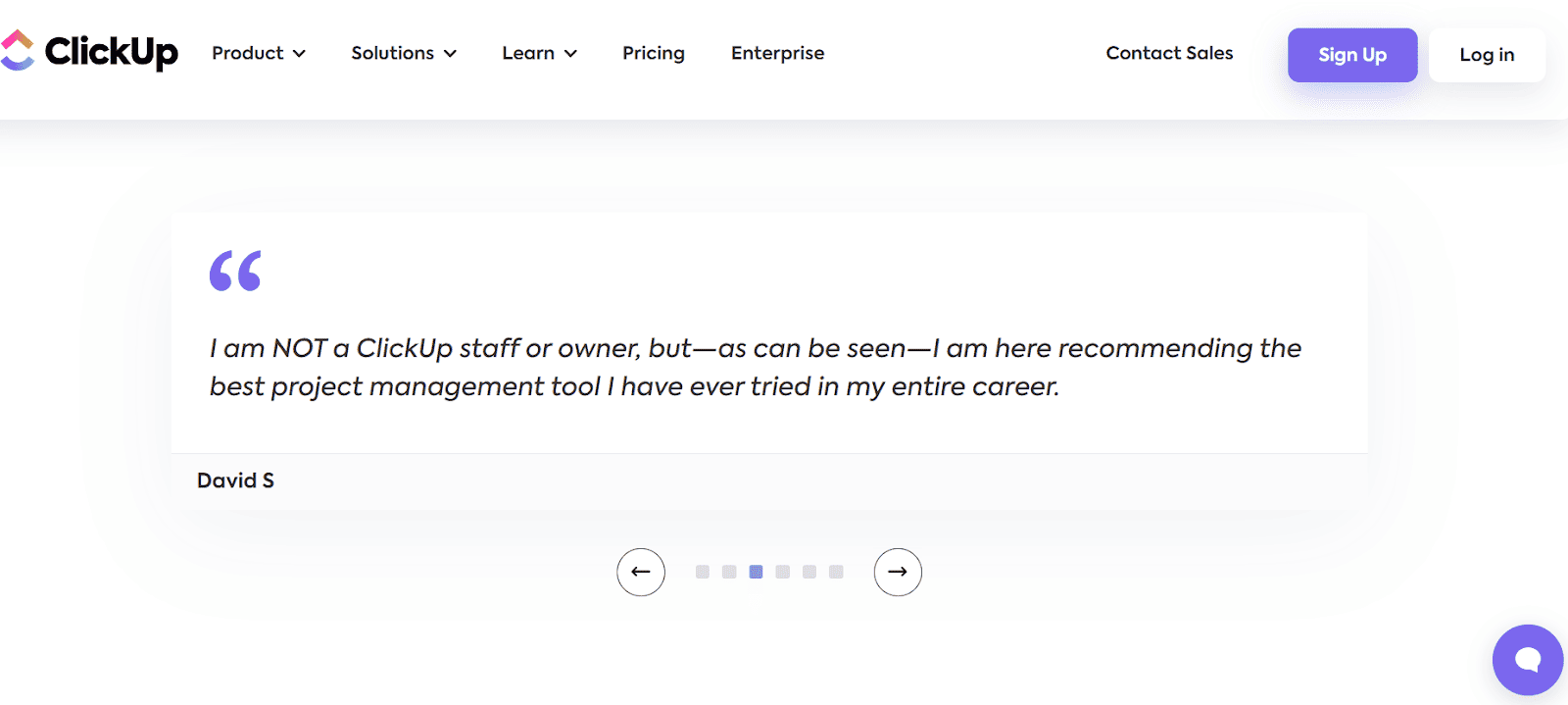Jump to the fourth carousel dot
Image resolution: width=1568 pixels, height=705 pixels.
point(782,572)
